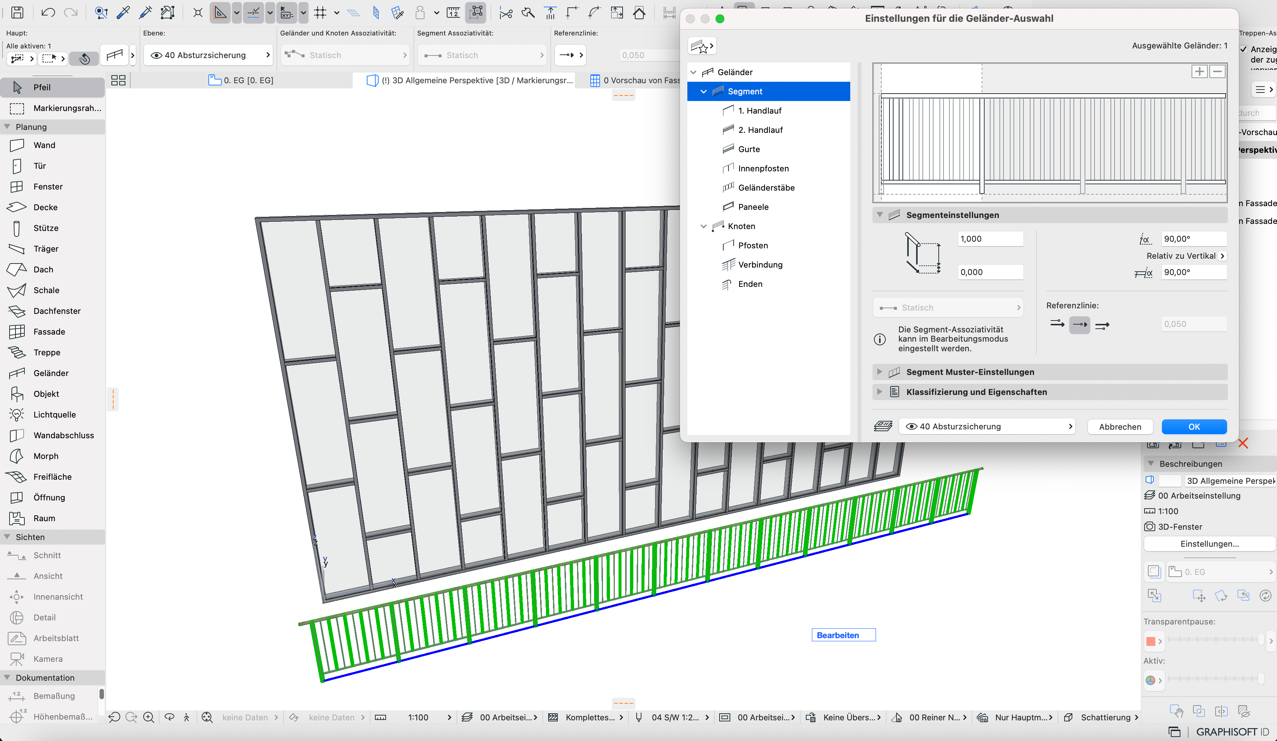
Task: Click plus button above railing preview
Action: coord(1199,72)
